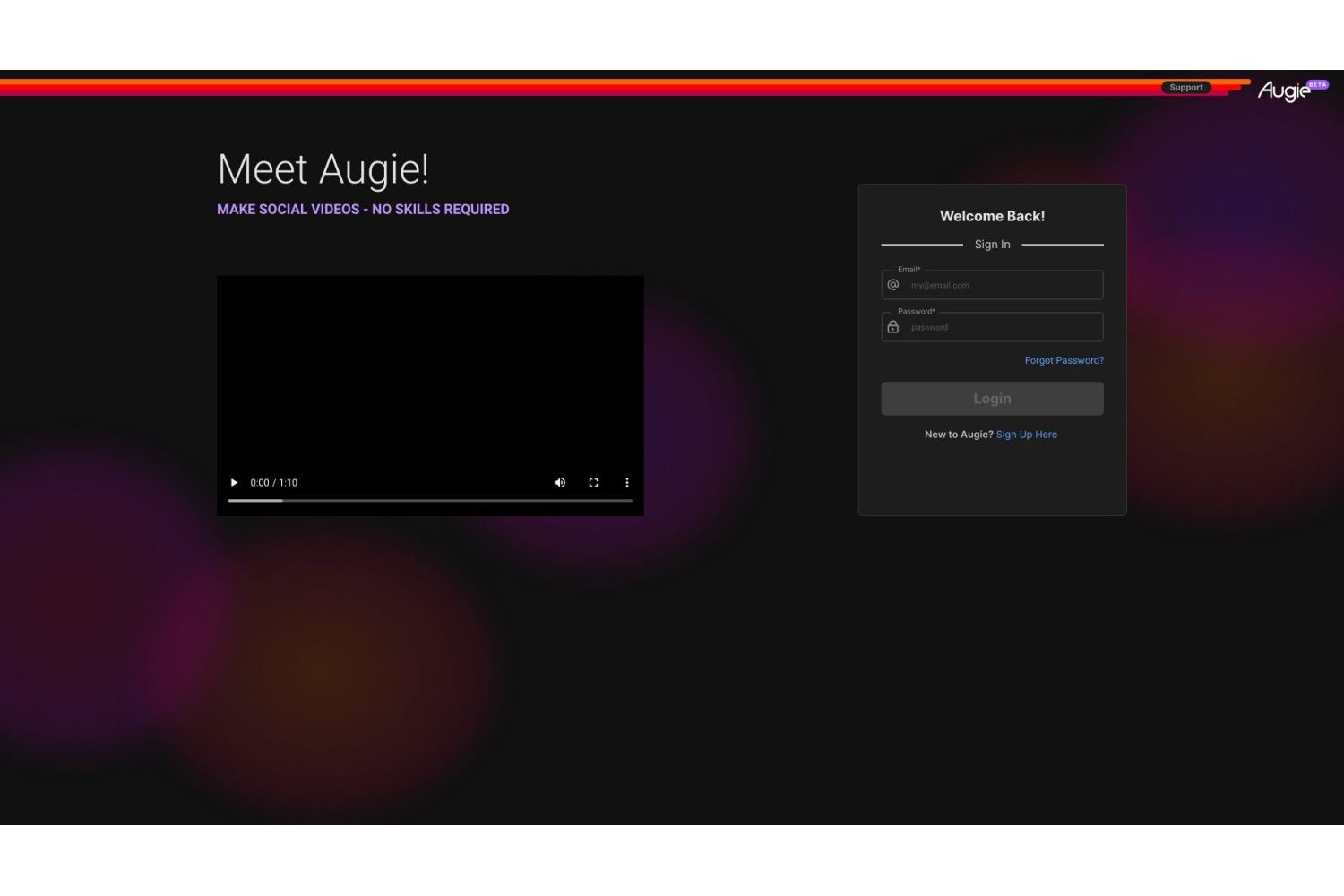Click the Sign In divider label

point(992,245)
